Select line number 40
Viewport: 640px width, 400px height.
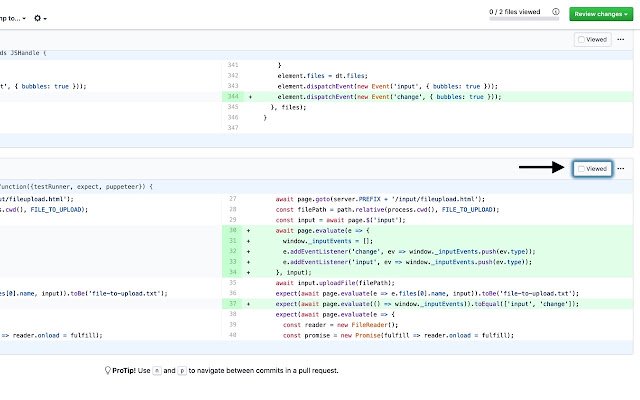233,335
